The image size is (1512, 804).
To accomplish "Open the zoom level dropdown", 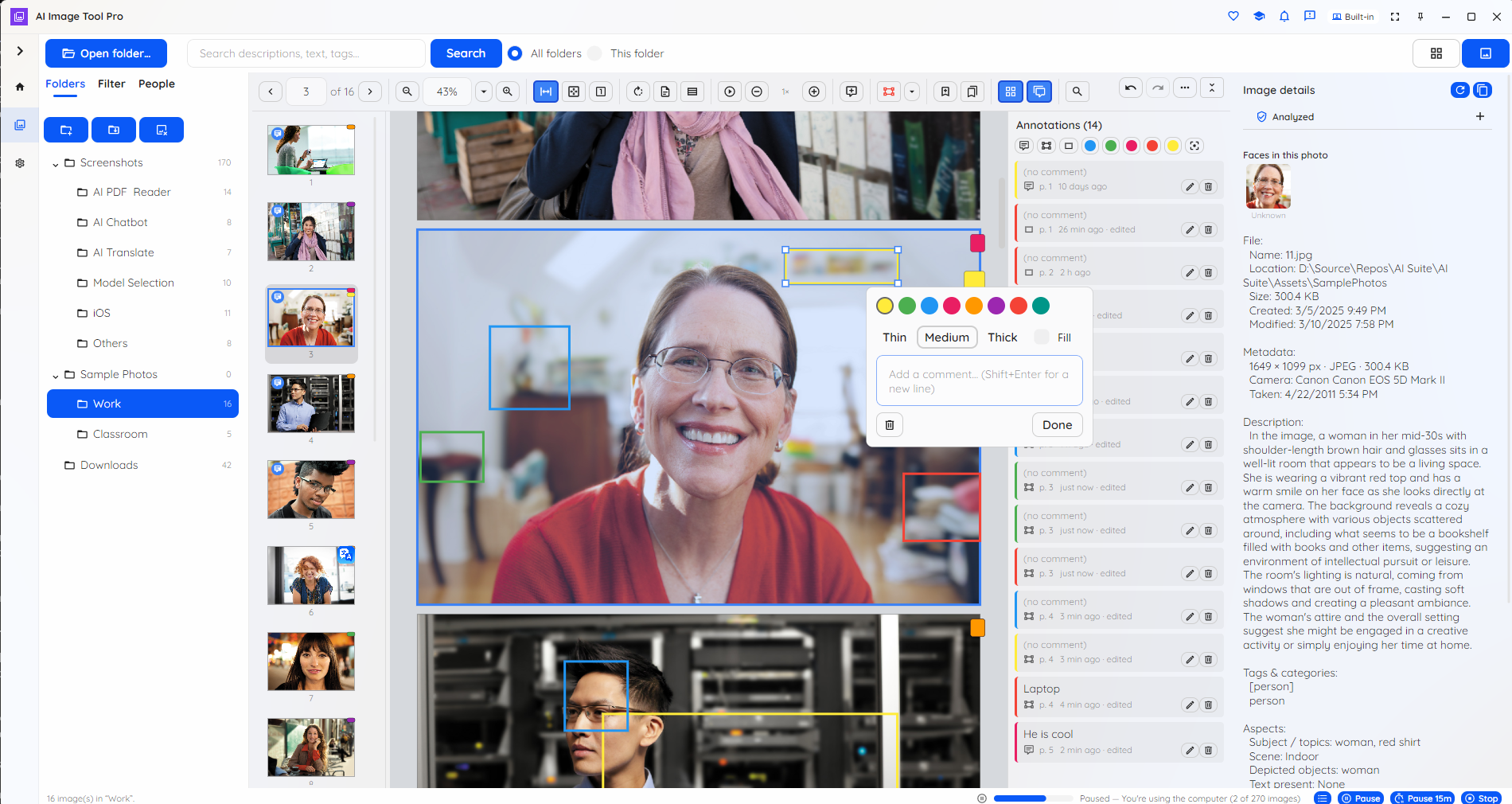I will (484, 92).
